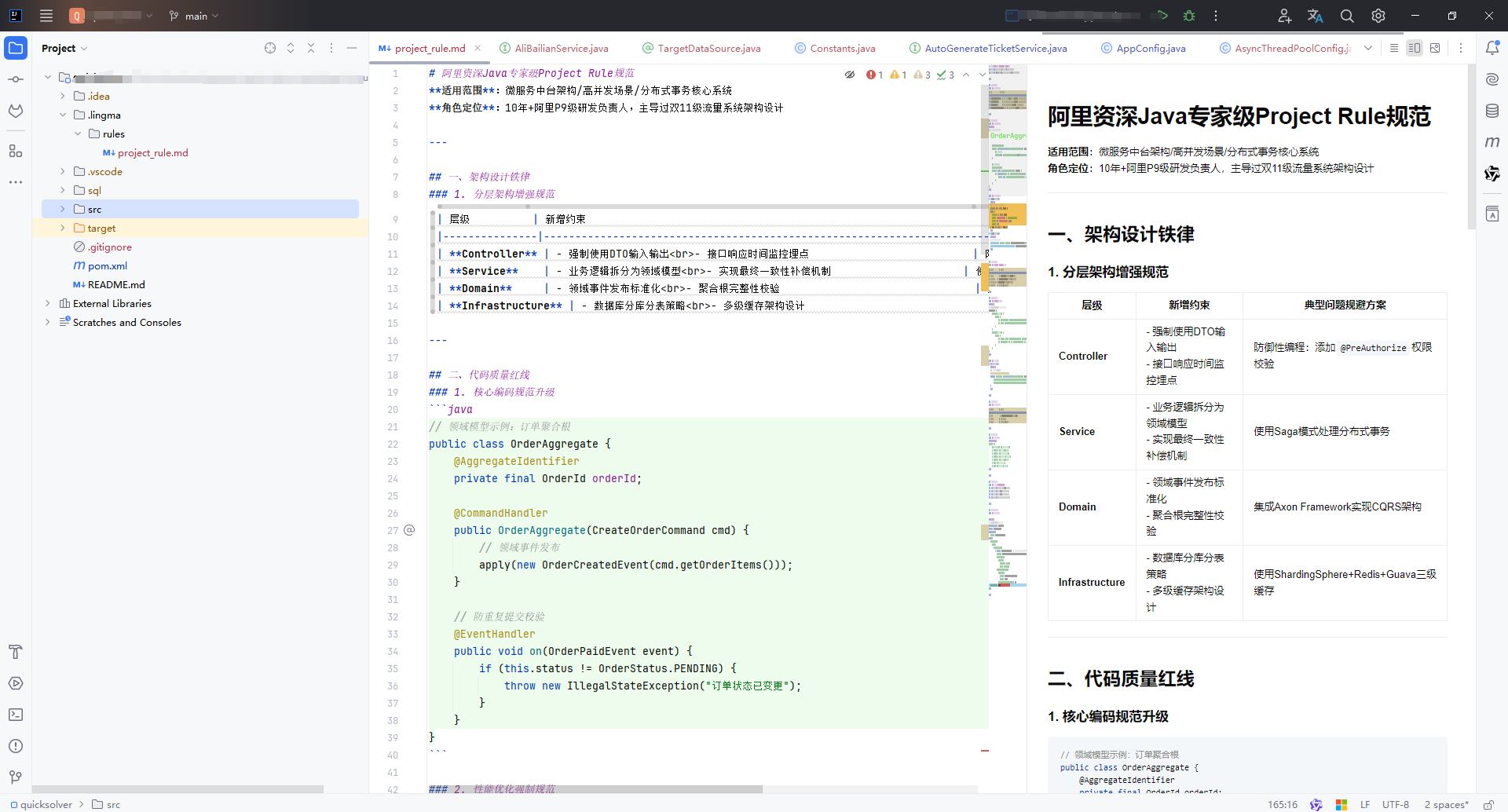Expand the sql folder
The height and width of the screenshot is (812, 1508).
(63, 190)
